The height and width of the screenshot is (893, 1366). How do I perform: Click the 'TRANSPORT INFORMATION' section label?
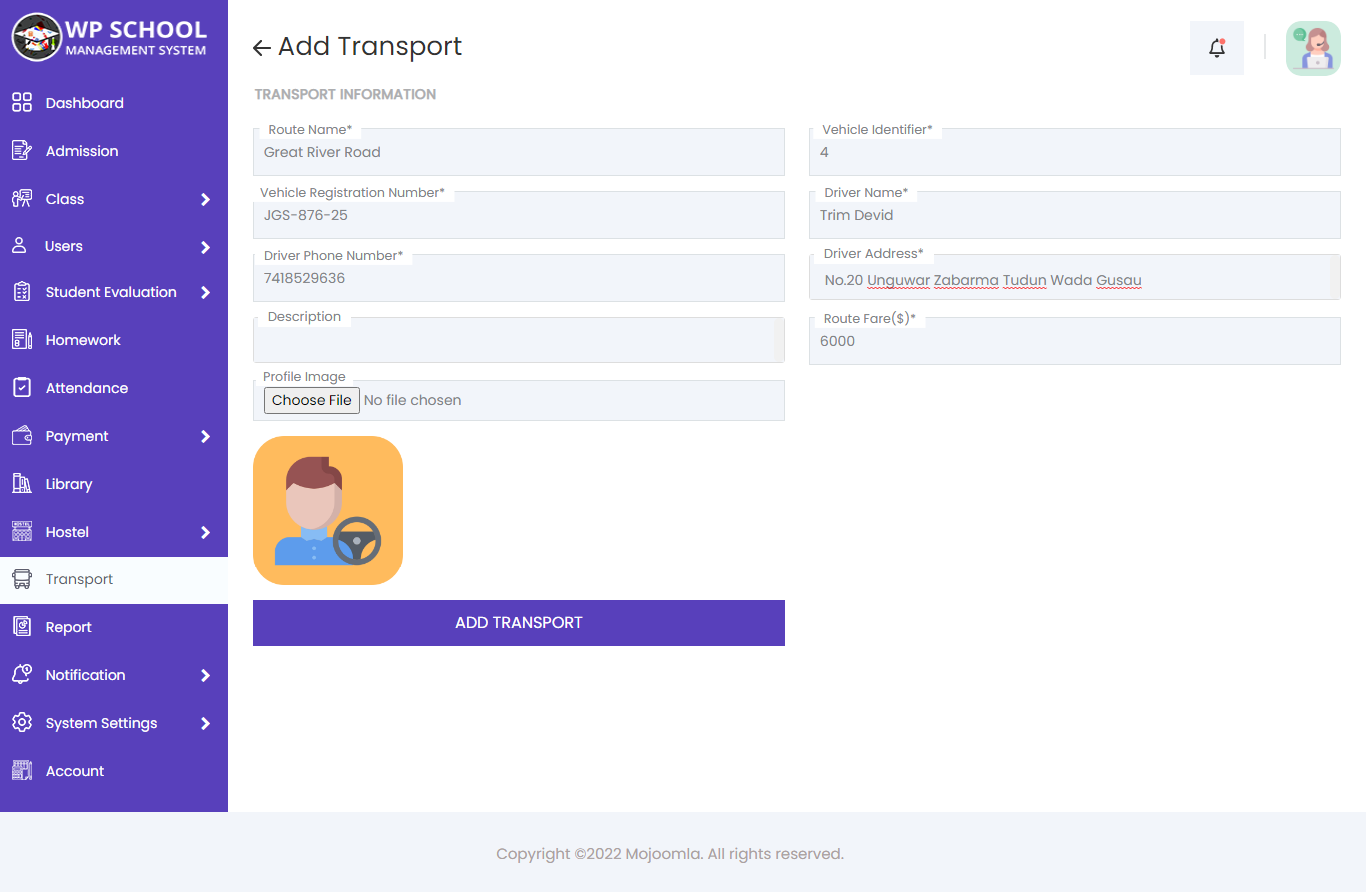(345, 94)
